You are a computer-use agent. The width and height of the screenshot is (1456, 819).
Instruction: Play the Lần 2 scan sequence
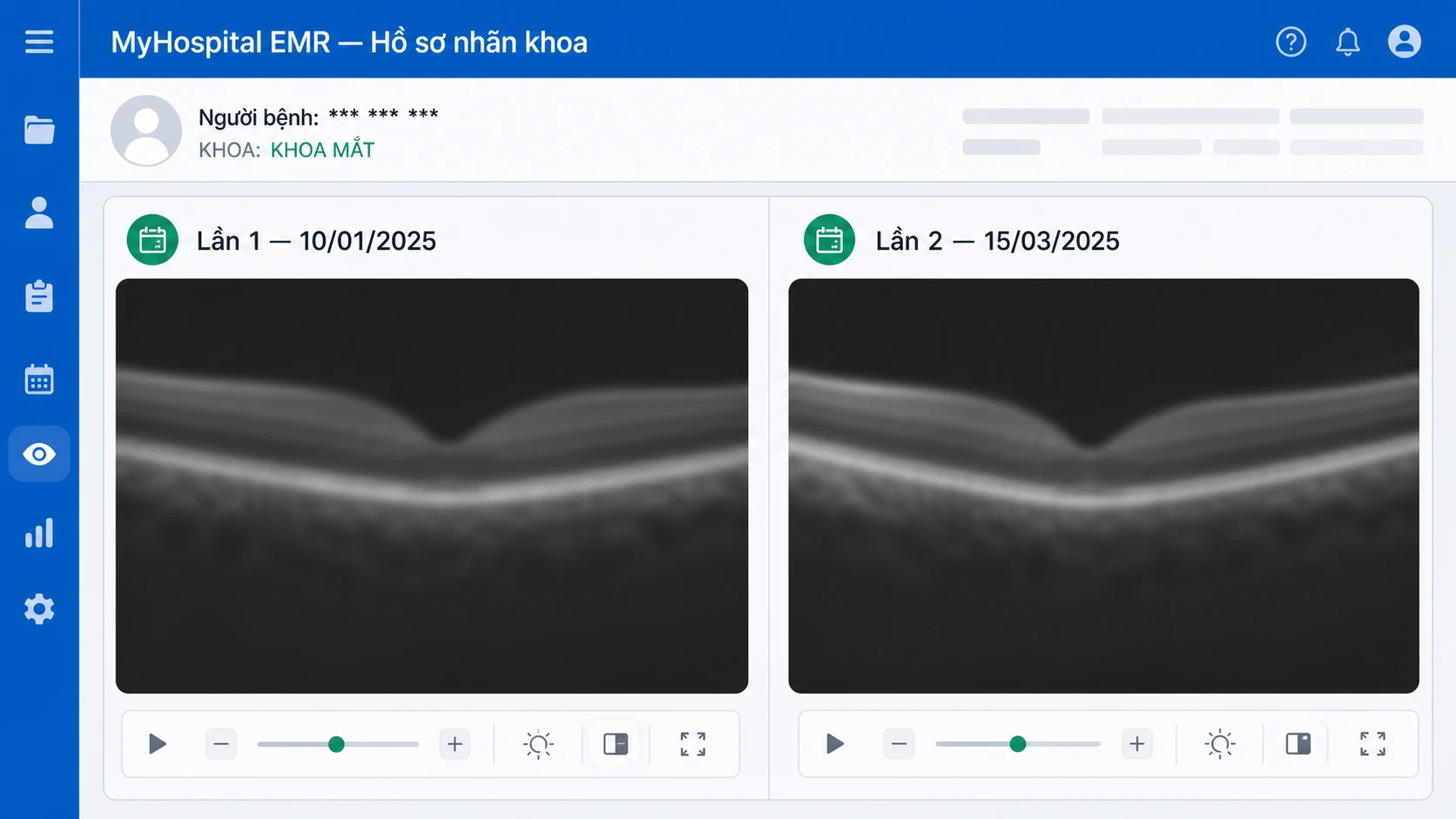click(x=835, y=744)
